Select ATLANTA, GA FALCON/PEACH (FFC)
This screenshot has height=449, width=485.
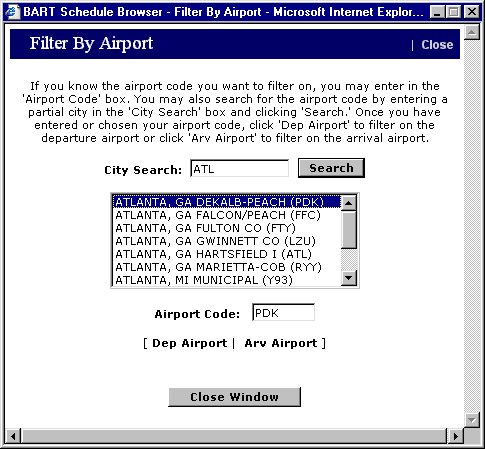tap(227, 215)
